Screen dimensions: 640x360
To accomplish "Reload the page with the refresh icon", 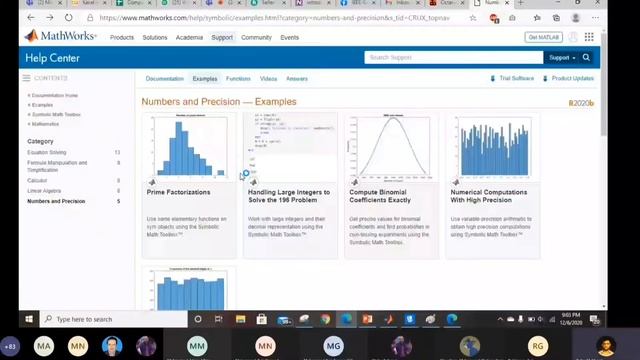I will (x=69, y=18).
